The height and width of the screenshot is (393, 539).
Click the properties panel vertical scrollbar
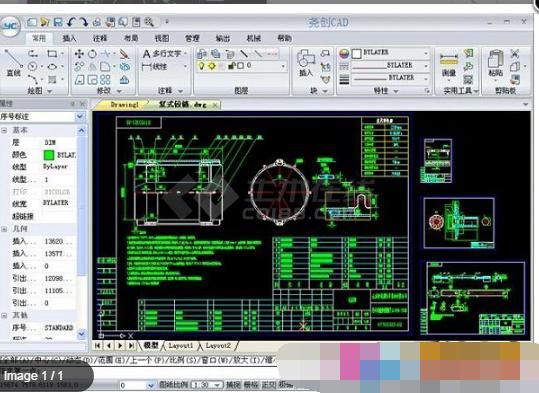pyautogui.click(x=81, y=232)
